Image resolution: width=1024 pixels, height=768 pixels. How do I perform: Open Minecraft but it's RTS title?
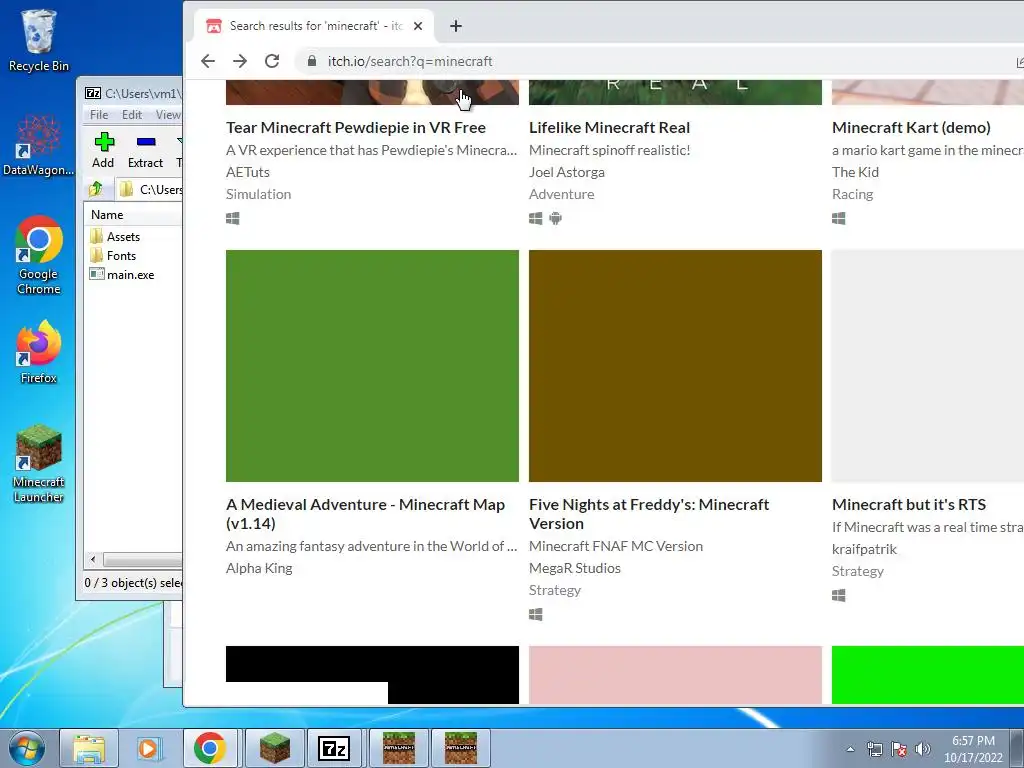(x=909, y=504)
